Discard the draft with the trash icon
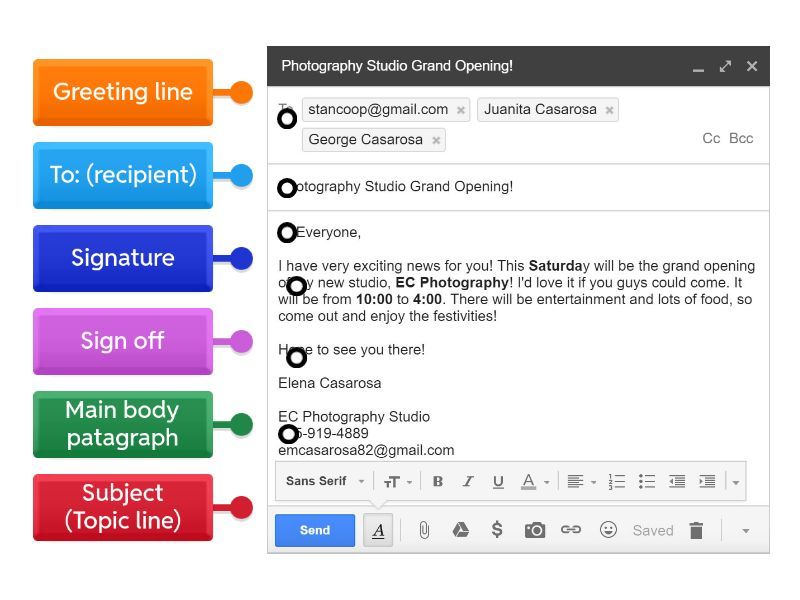Screen dimensions: 800x600 tap(696, 530)
